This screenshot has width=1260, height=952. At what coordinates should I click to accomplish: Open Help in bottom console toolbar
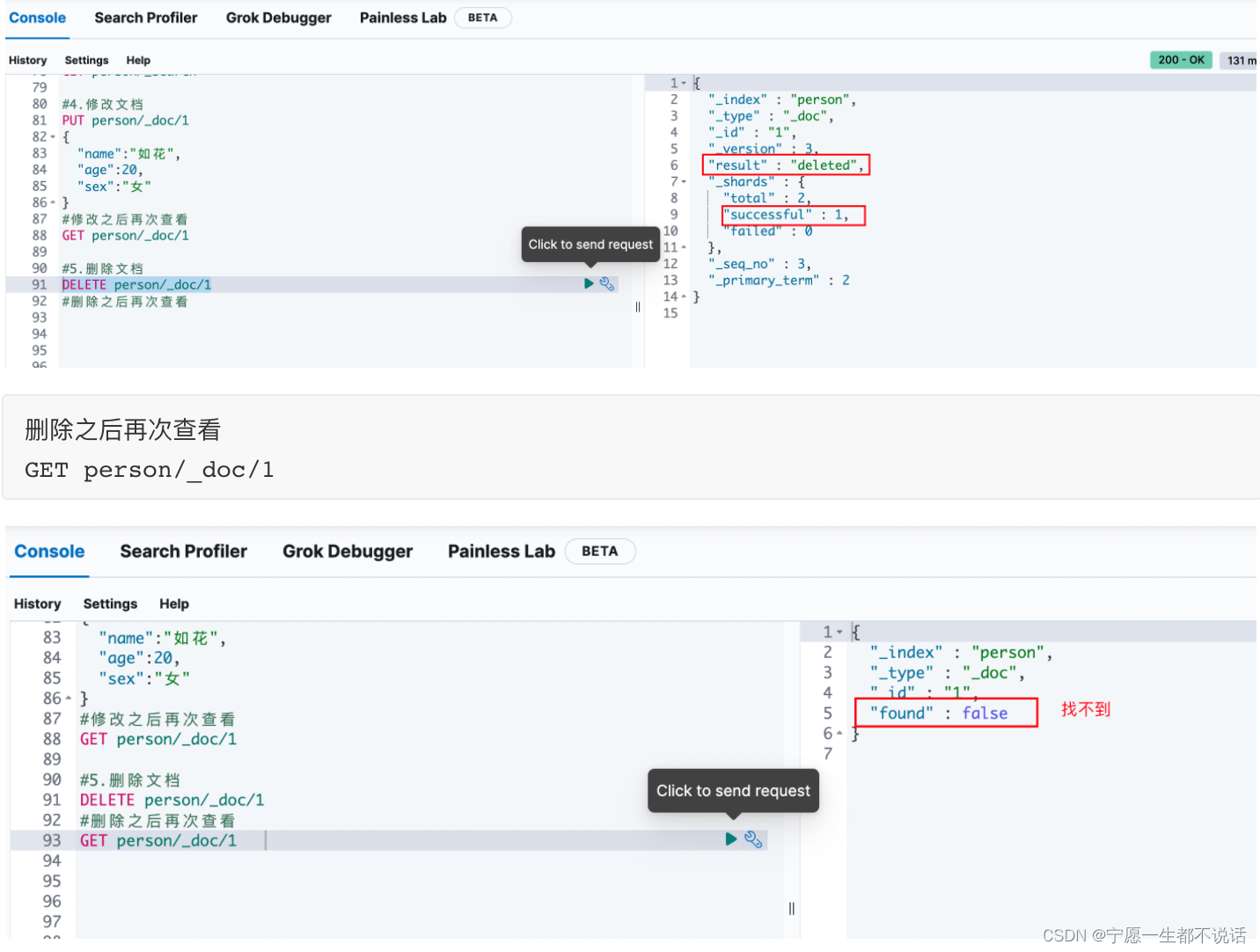(x=174, y=604)
